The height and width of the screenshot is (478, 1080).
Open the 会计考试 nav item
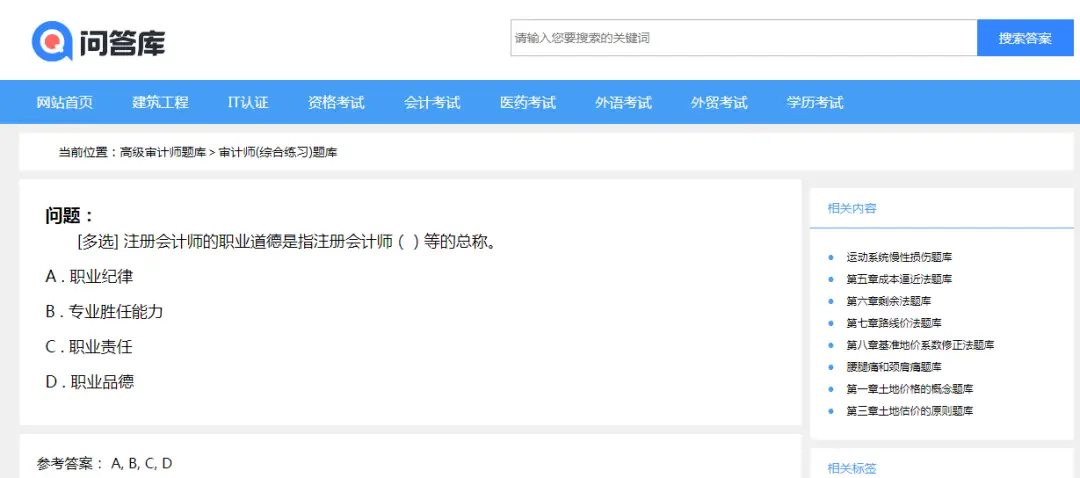(x=432, y=103)
